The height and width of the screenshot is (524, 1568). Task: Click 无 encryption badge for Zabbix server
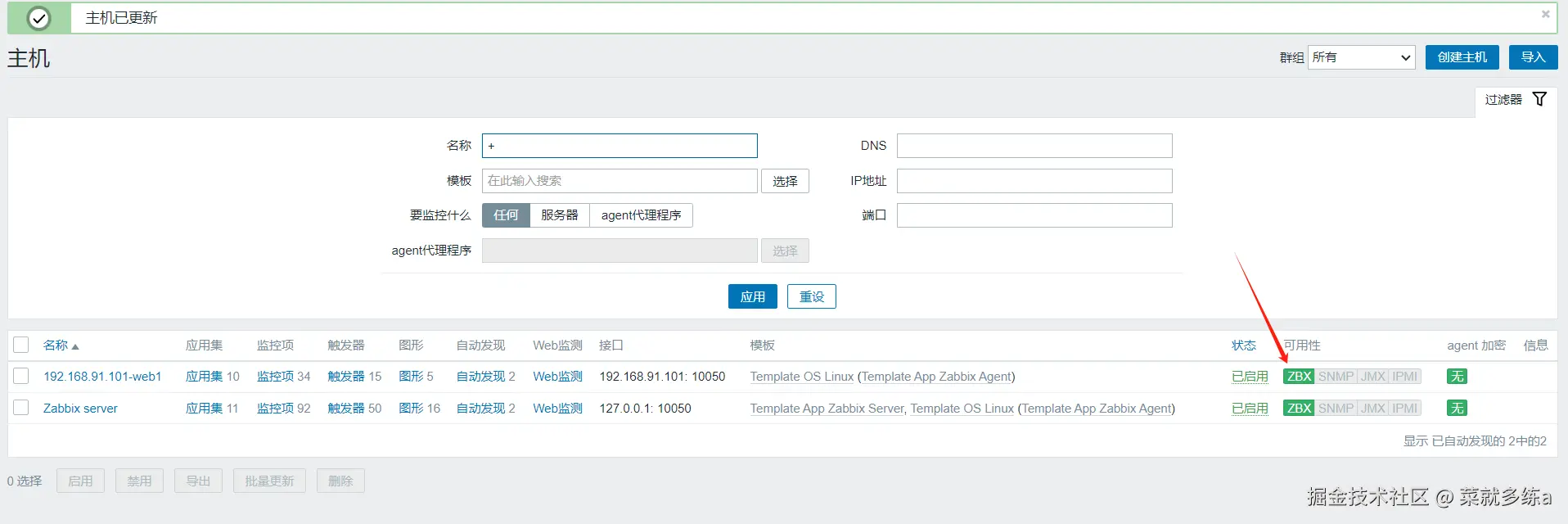click(x=1457, y=408)
